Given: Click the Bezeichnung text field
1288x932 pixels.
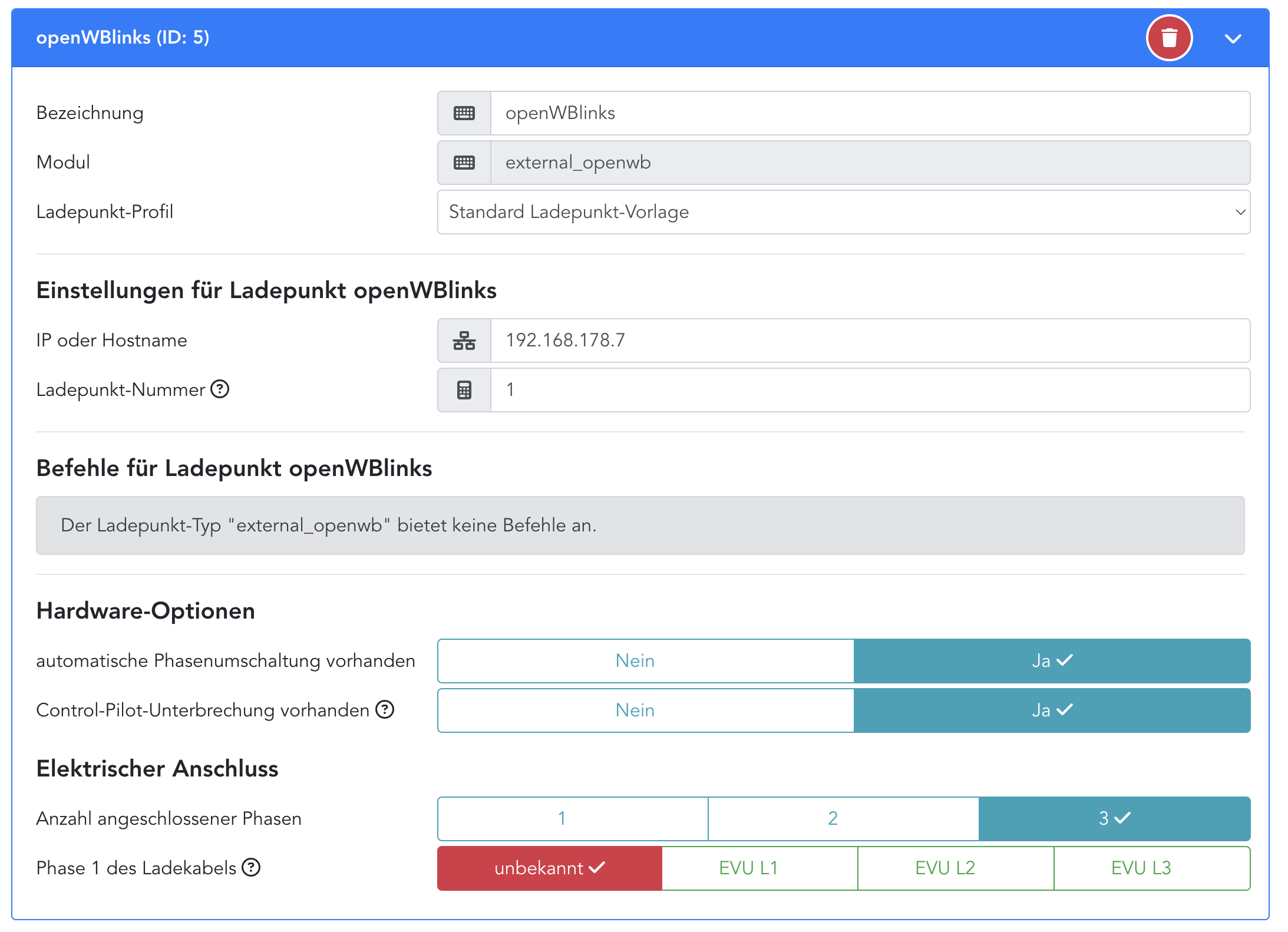Looking at the screenshot, I should (x=870, y=113).
